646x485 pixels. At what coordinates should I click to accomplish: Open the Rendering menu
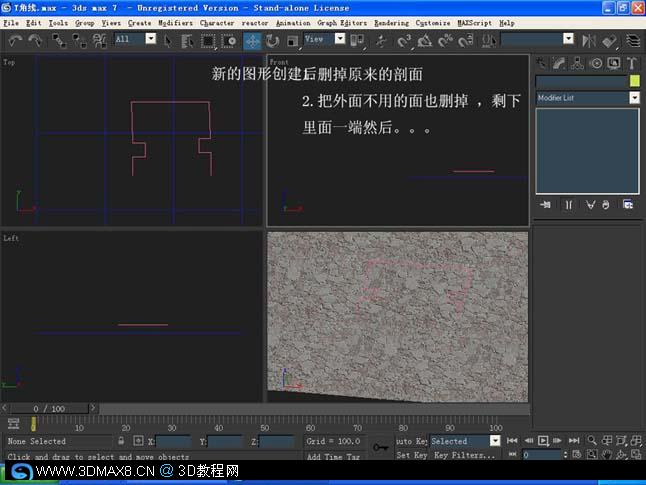point(391,23)
